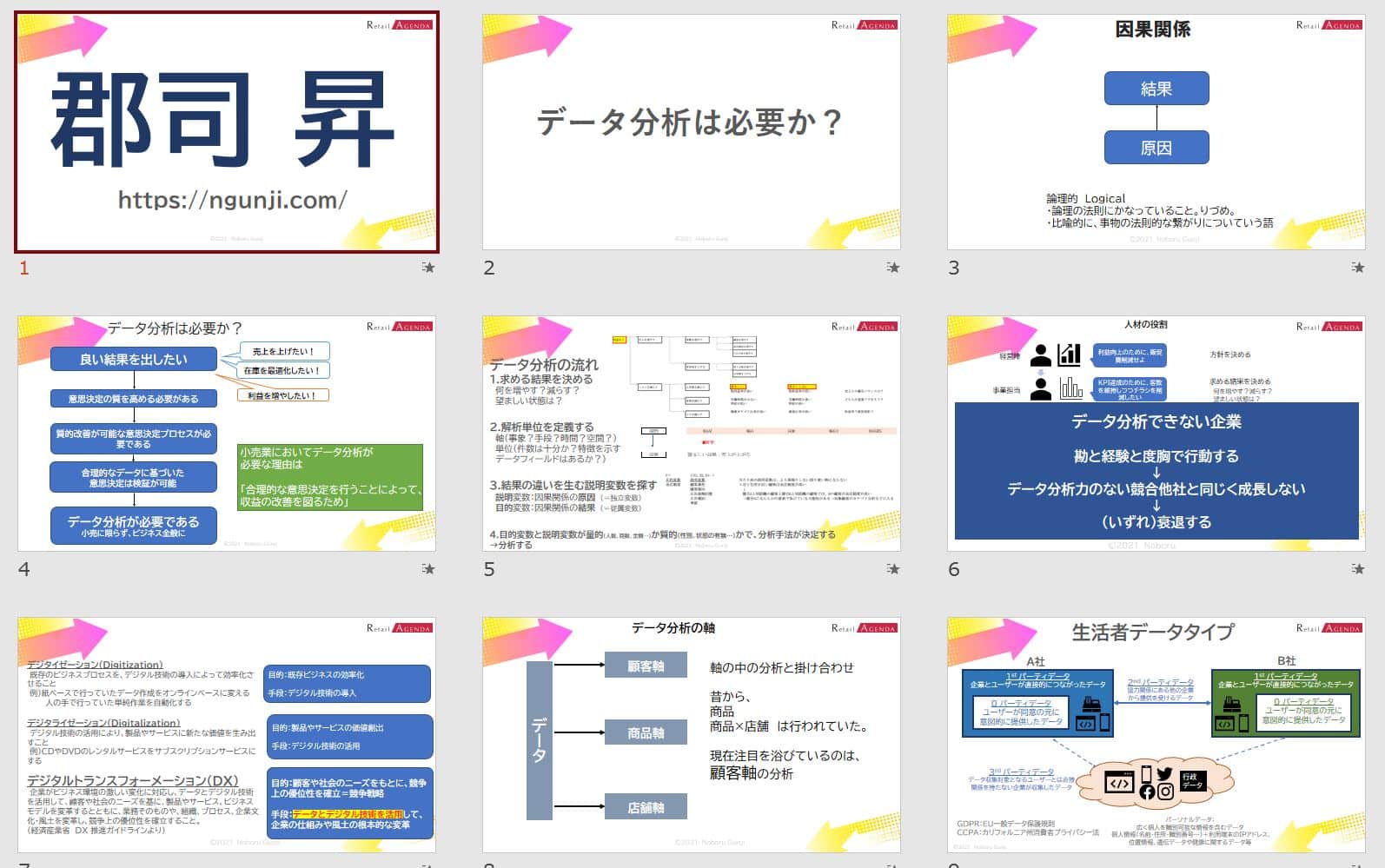
Task: Select the データ分析の流れ slide thumbnail
Action: coord(692,434)
